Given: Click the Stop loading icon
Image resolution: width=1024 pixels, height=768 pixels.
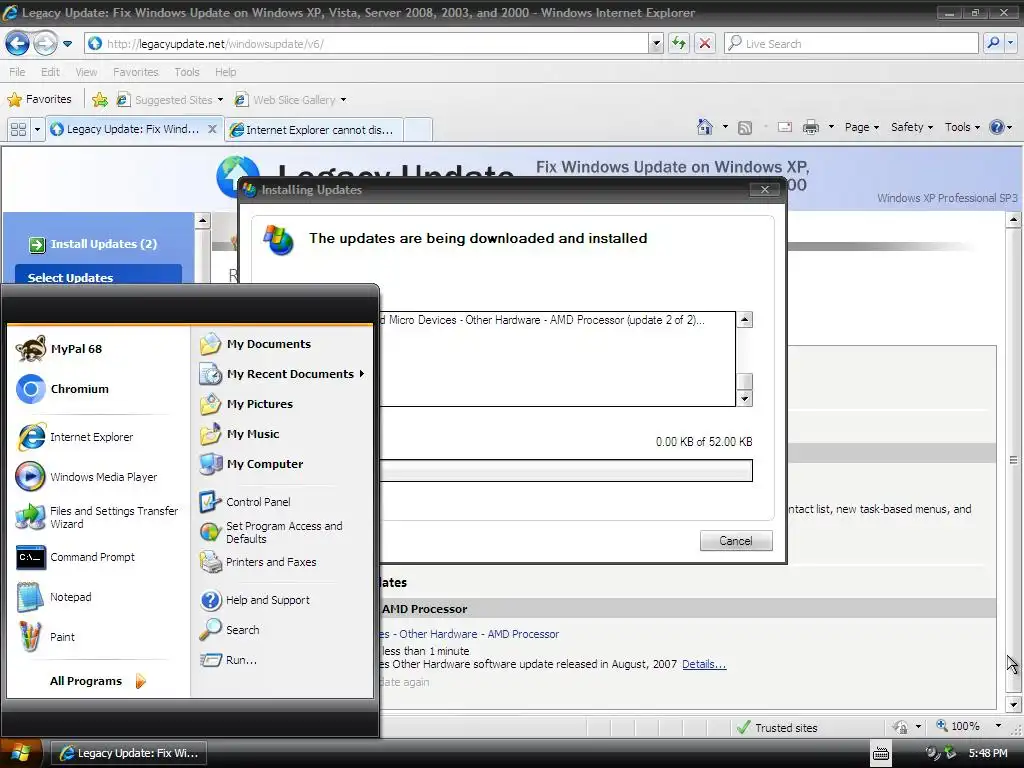Looking at the screenshot, I should tap(705, 44).
